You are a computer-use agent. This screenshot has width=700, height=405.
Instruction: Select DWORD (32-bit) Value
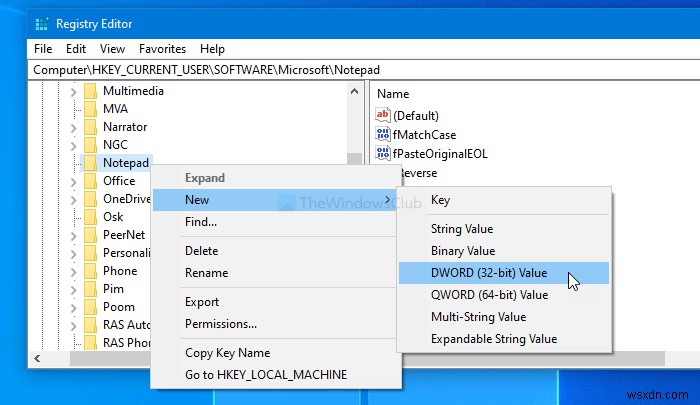504,273
